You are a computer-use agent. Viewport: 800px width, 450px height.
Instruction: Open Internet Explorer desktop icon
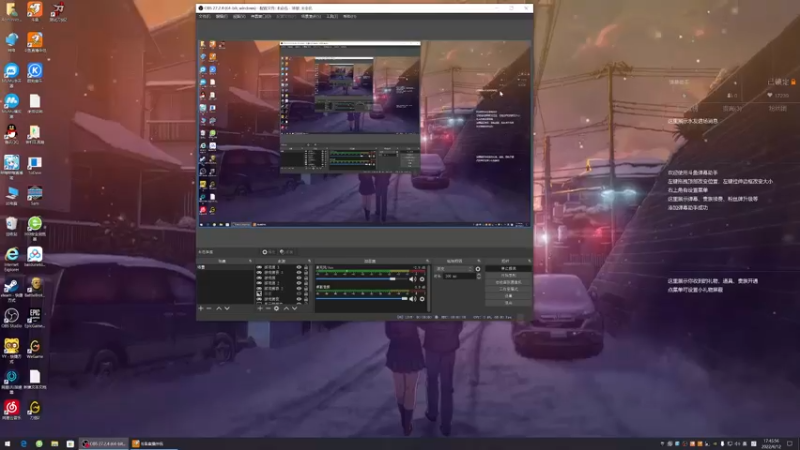tap(11, 257)
